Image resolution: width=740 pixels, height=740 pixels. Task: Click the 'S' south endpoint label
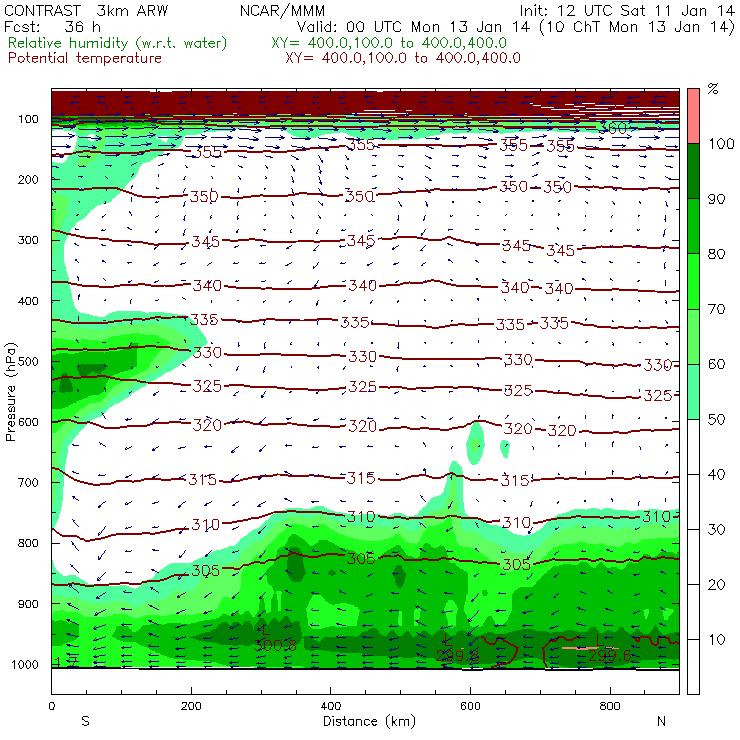[x=85, y=722]
